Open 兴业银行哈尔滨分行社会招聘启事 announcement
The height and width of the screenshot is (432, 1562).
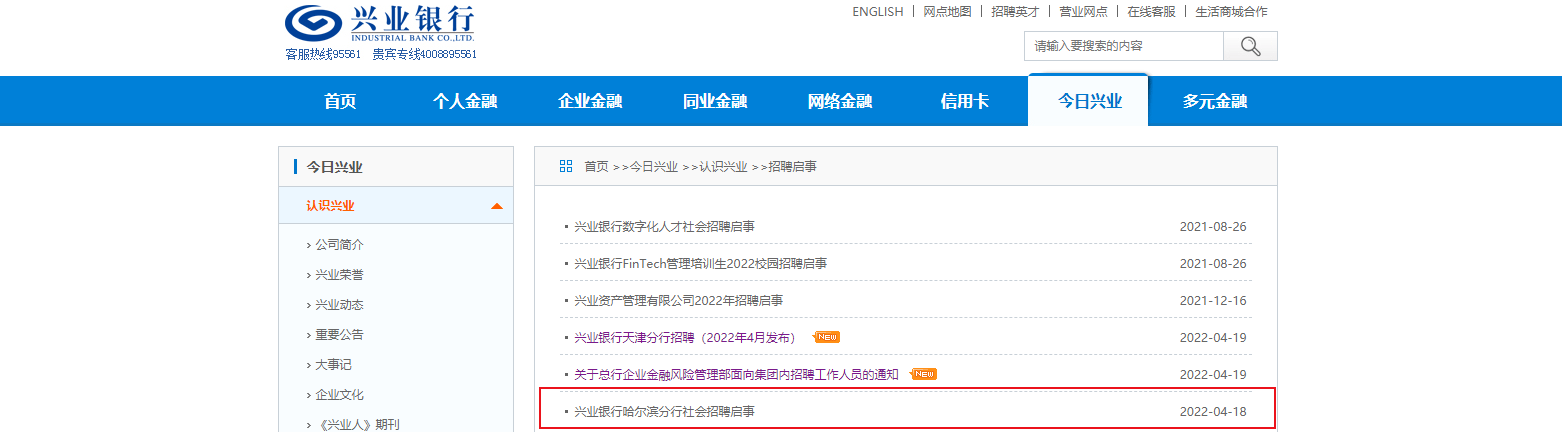click(x=664, y=412)
